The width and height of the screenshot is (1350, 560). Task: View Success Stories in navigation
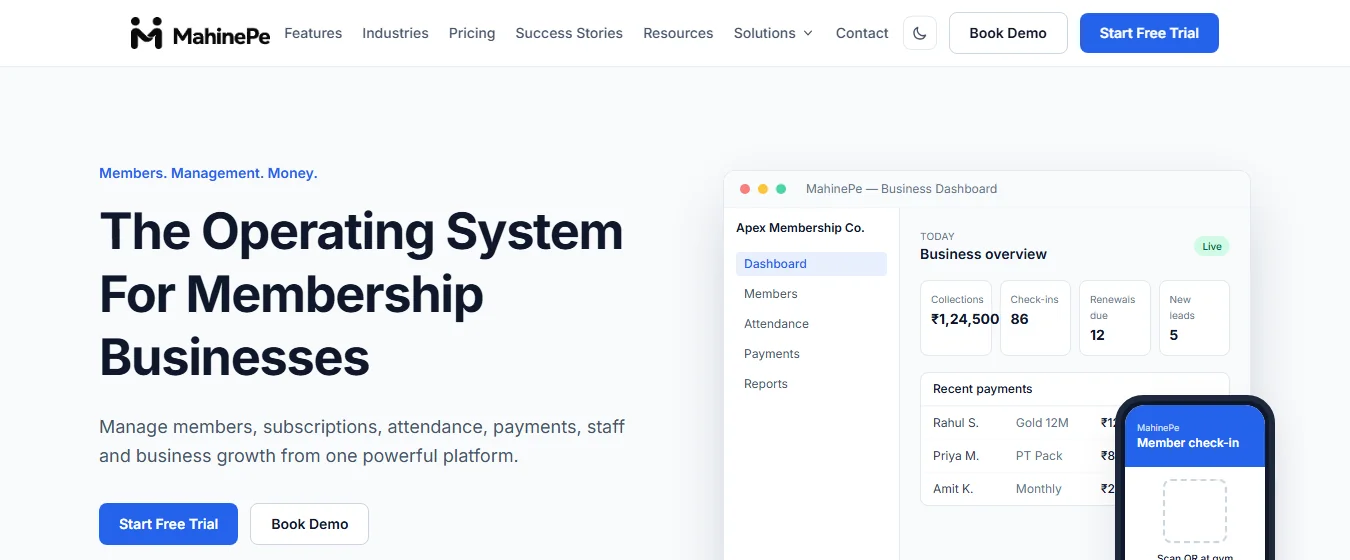569,33
